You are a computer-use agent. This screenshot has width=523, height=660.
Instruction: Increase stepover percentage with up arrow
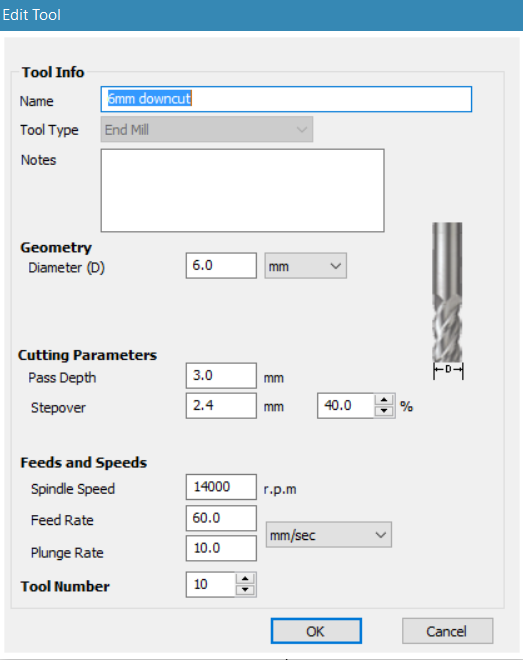[x=384, y=400]
